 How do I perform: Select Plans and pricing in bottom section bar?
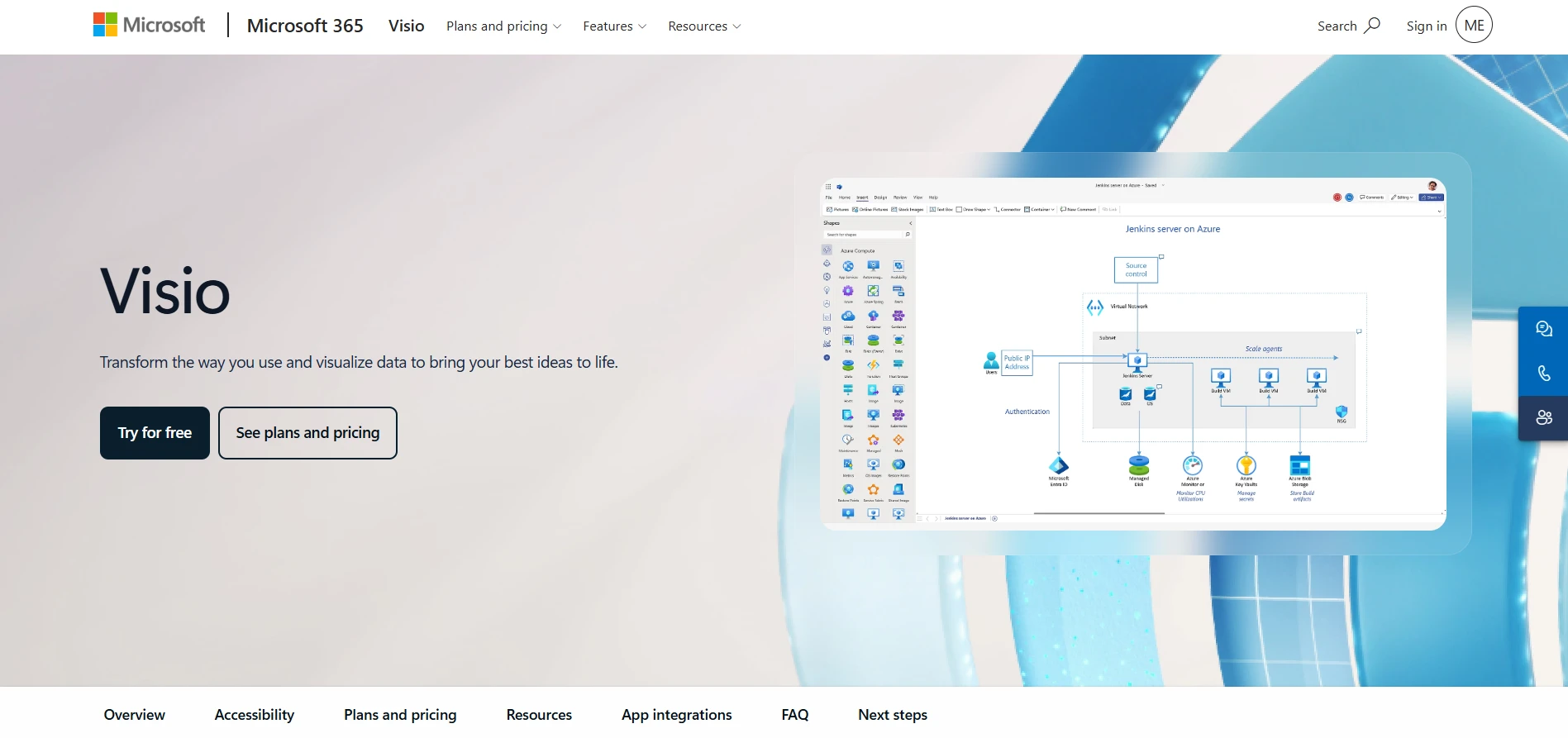(x=400, y=715)
